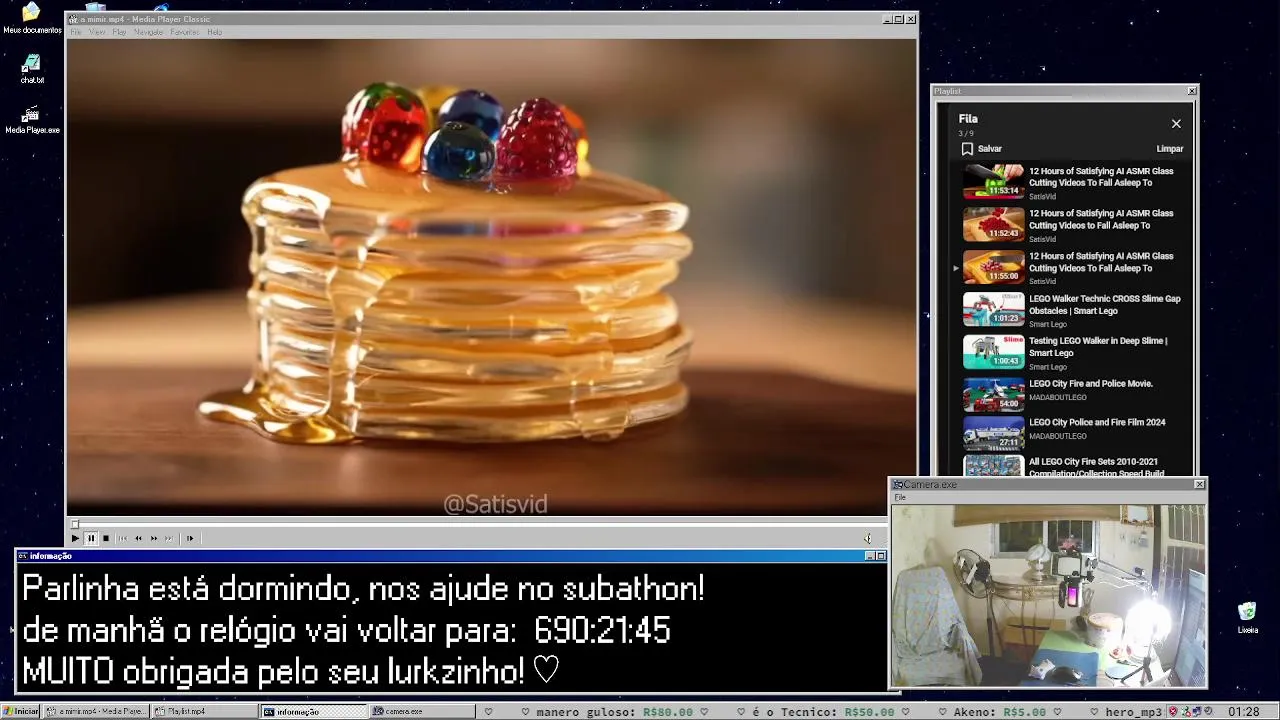Click the @Satisvid watermark video area
This screenshot has height=720, width=1280.
[x=495, y=504]
